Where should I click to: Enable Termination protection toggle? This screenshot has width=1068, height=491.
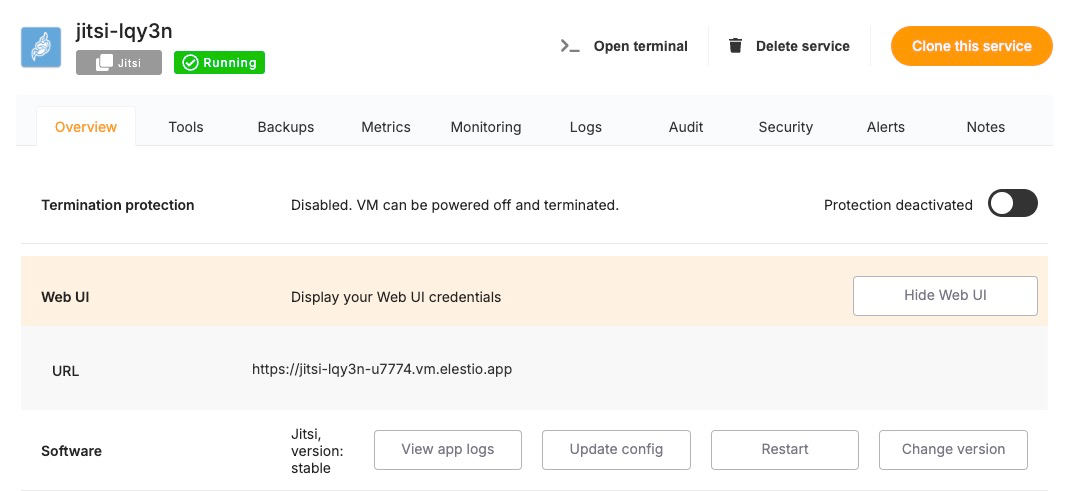point(1013,204)
